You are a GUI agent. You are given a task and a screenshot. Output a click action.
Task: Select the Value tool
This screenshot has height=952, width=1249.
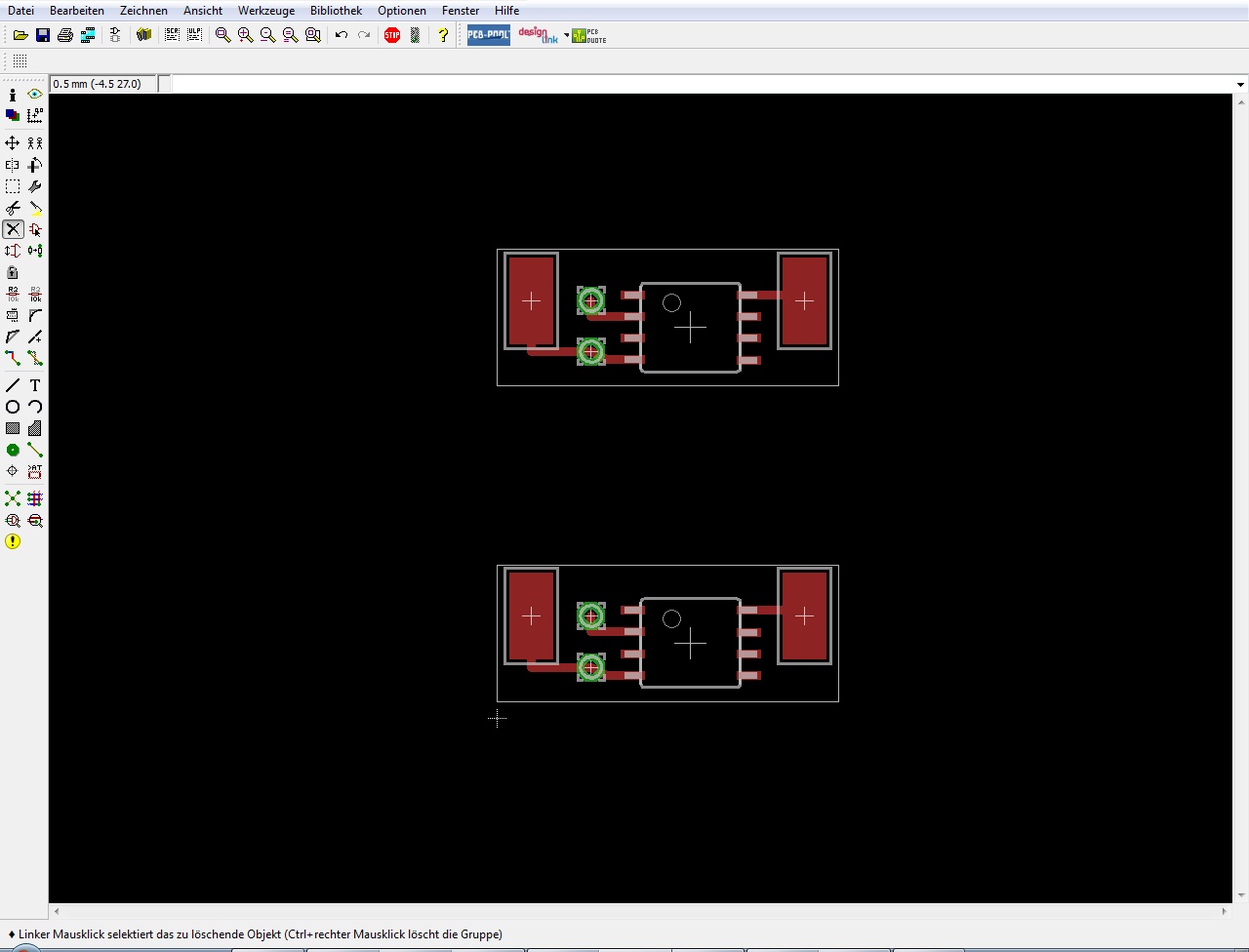[35, 294]
